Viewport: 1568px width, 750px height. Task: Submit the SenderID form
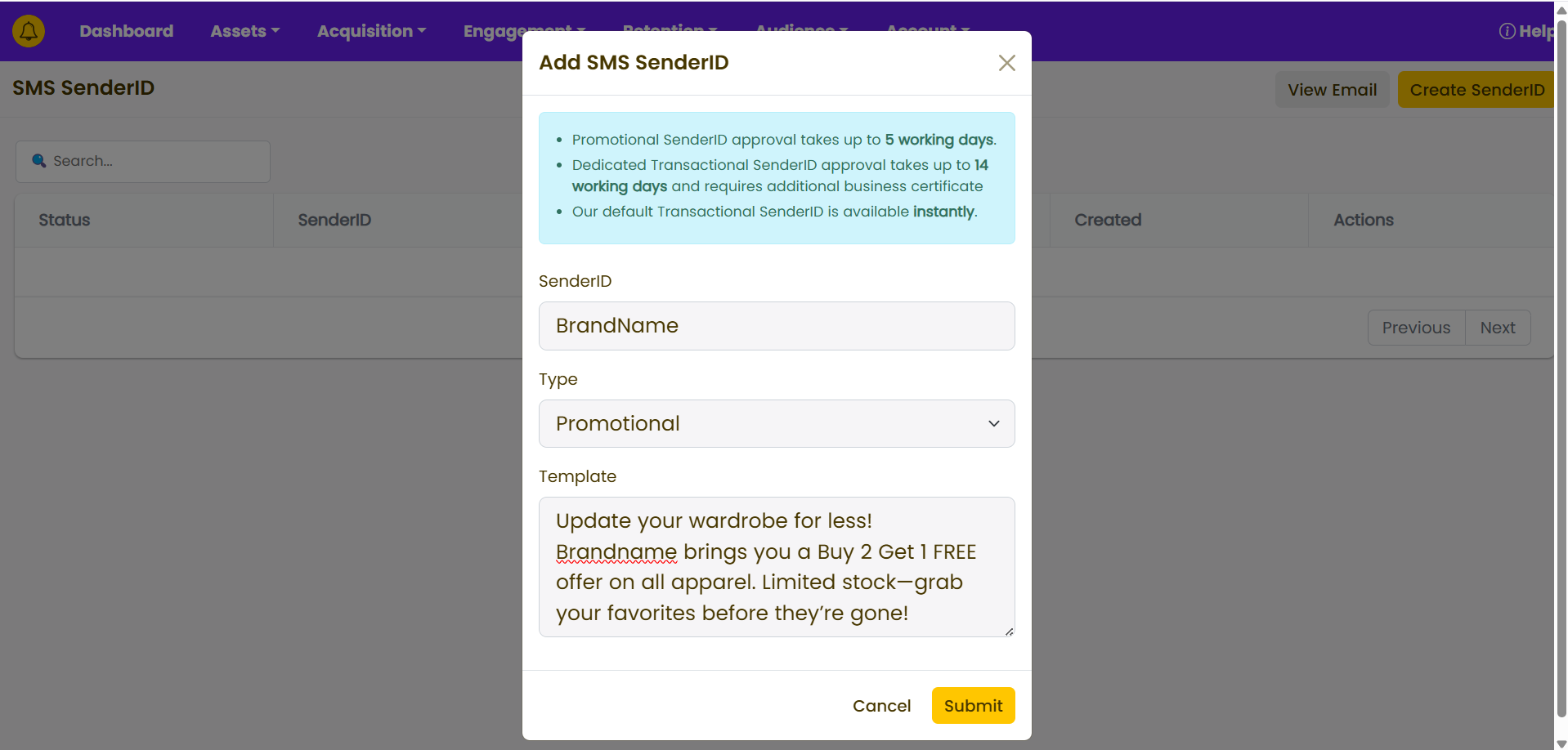point(972,706)
